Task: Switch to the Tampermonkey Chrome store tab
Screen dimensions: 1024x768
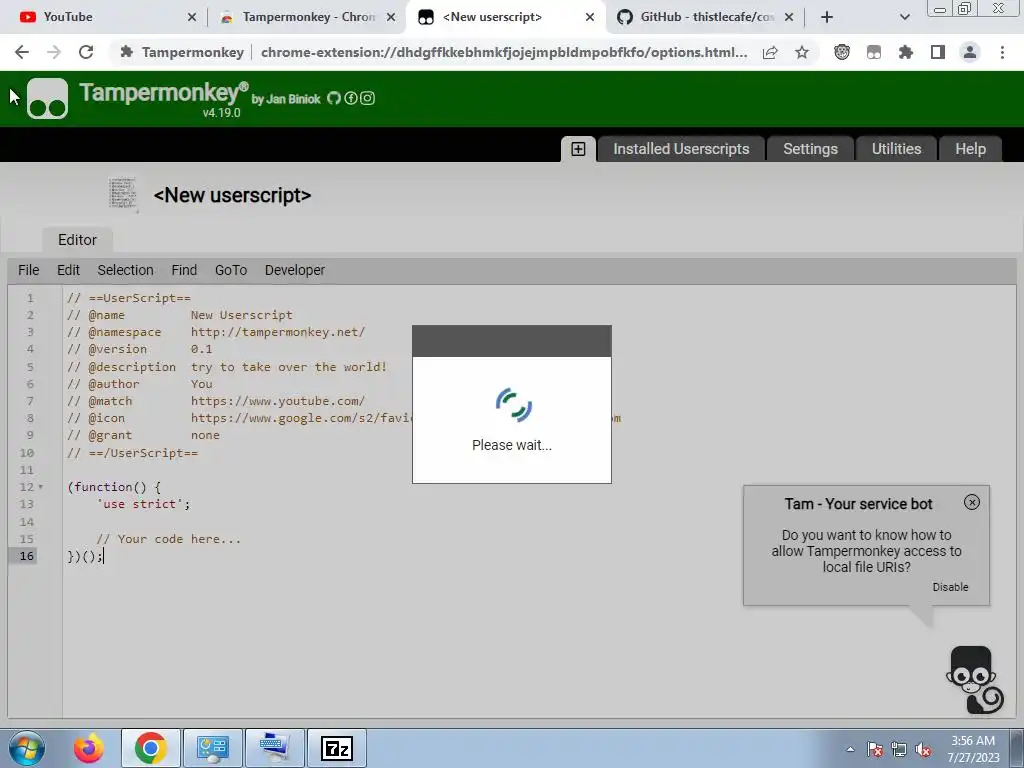Action: pos(307,17)
